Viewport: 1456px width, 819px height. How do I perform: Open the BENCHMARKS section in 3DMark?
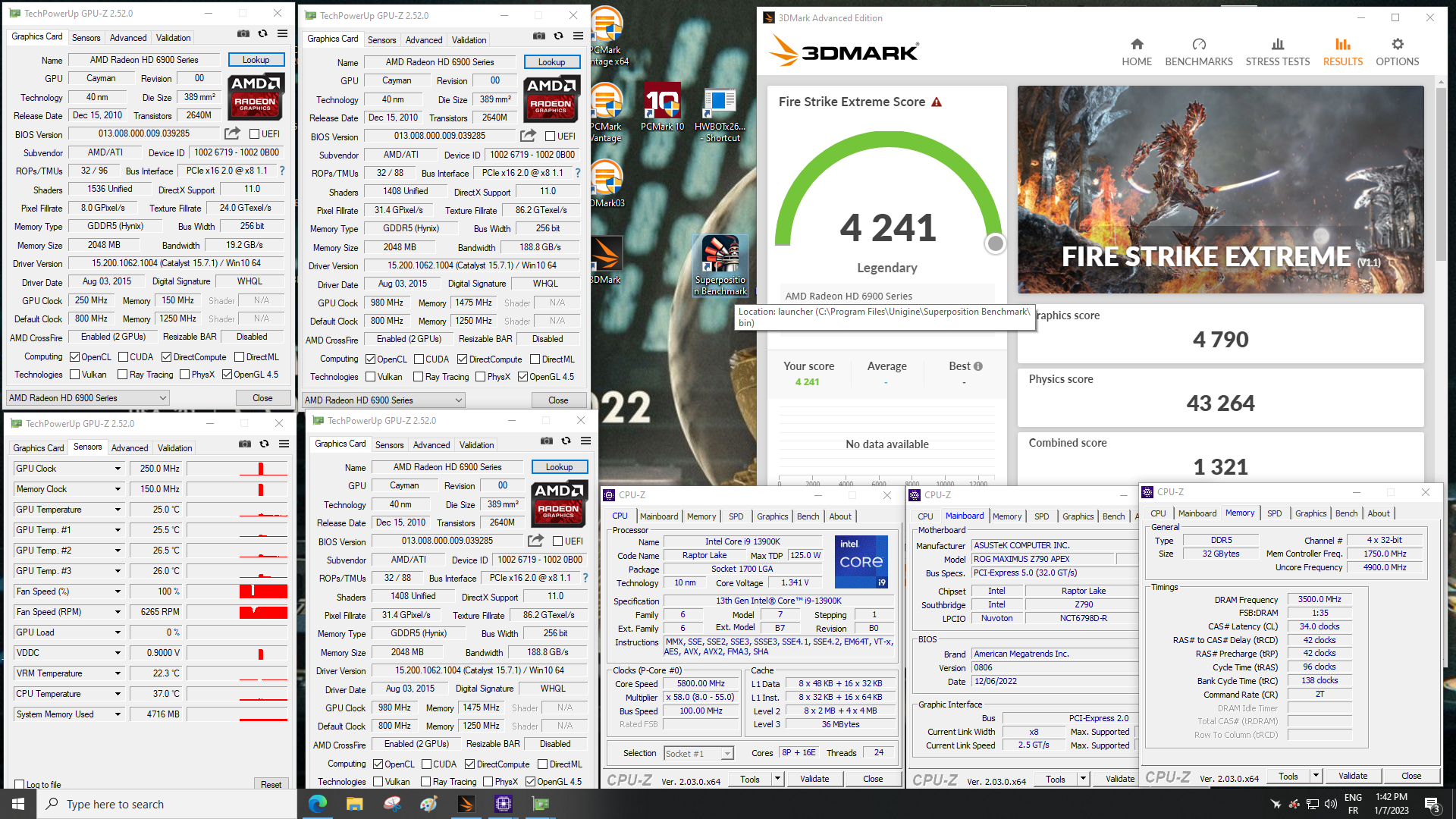coord(1198,52)
